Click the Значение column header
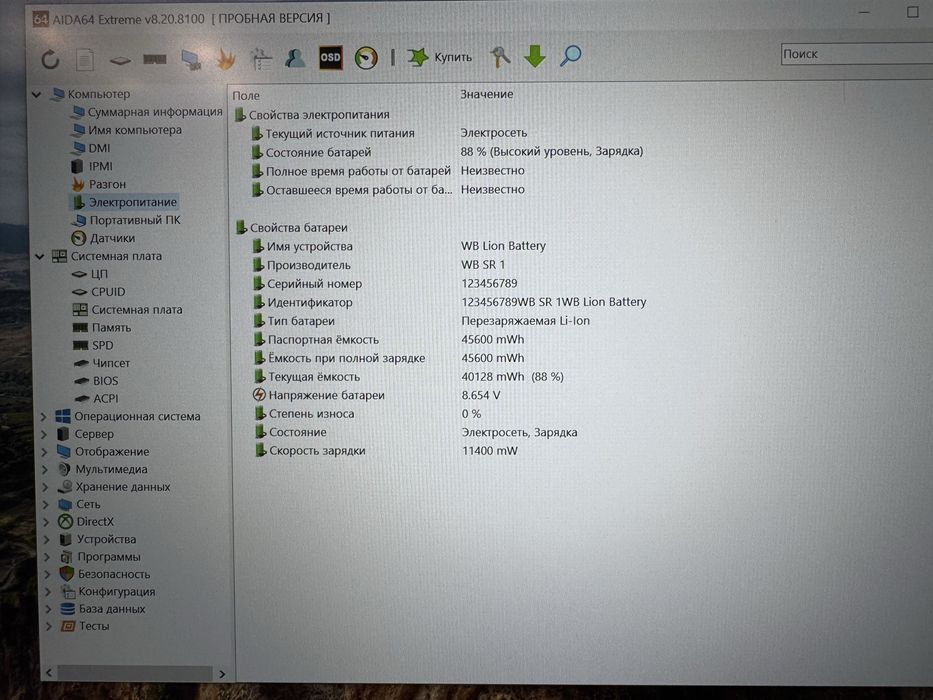This screenshot has width=933, height=700. [487, 94]
